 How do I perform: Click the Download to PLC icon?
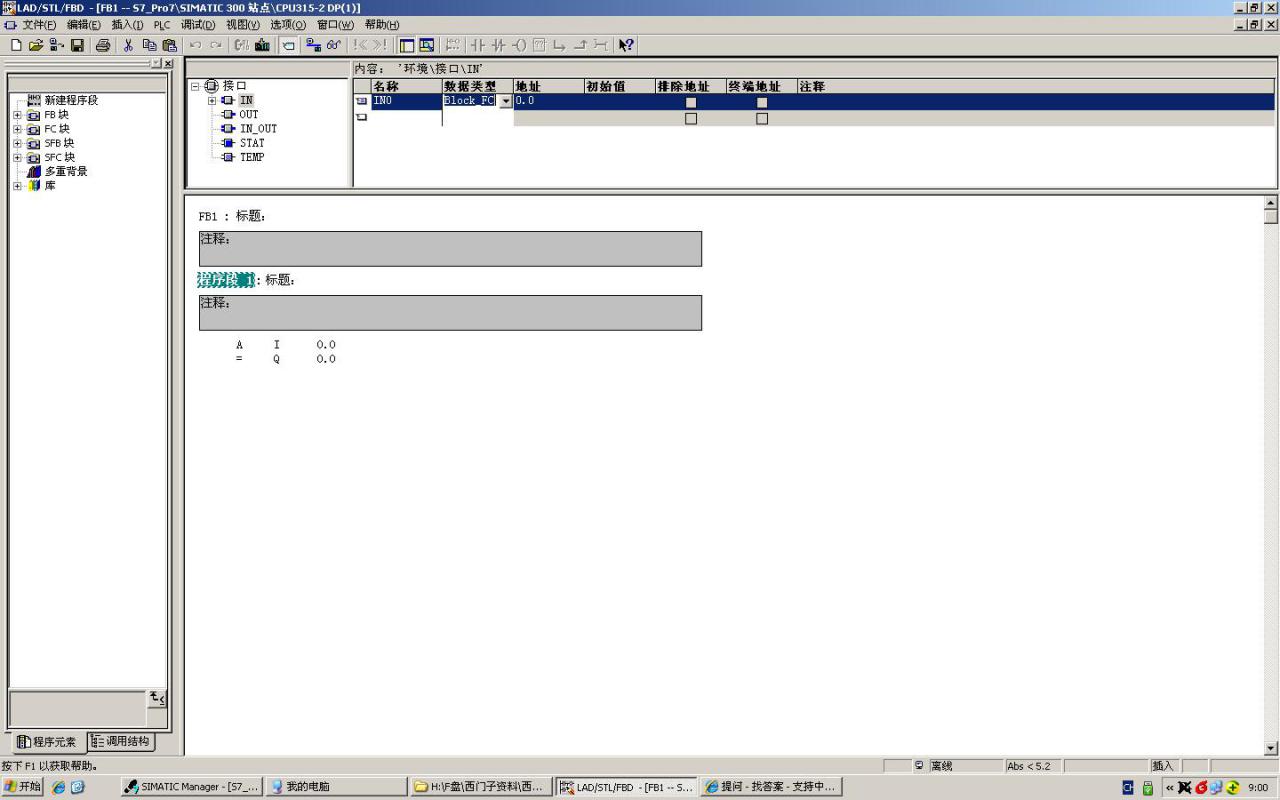click(262, 45)
